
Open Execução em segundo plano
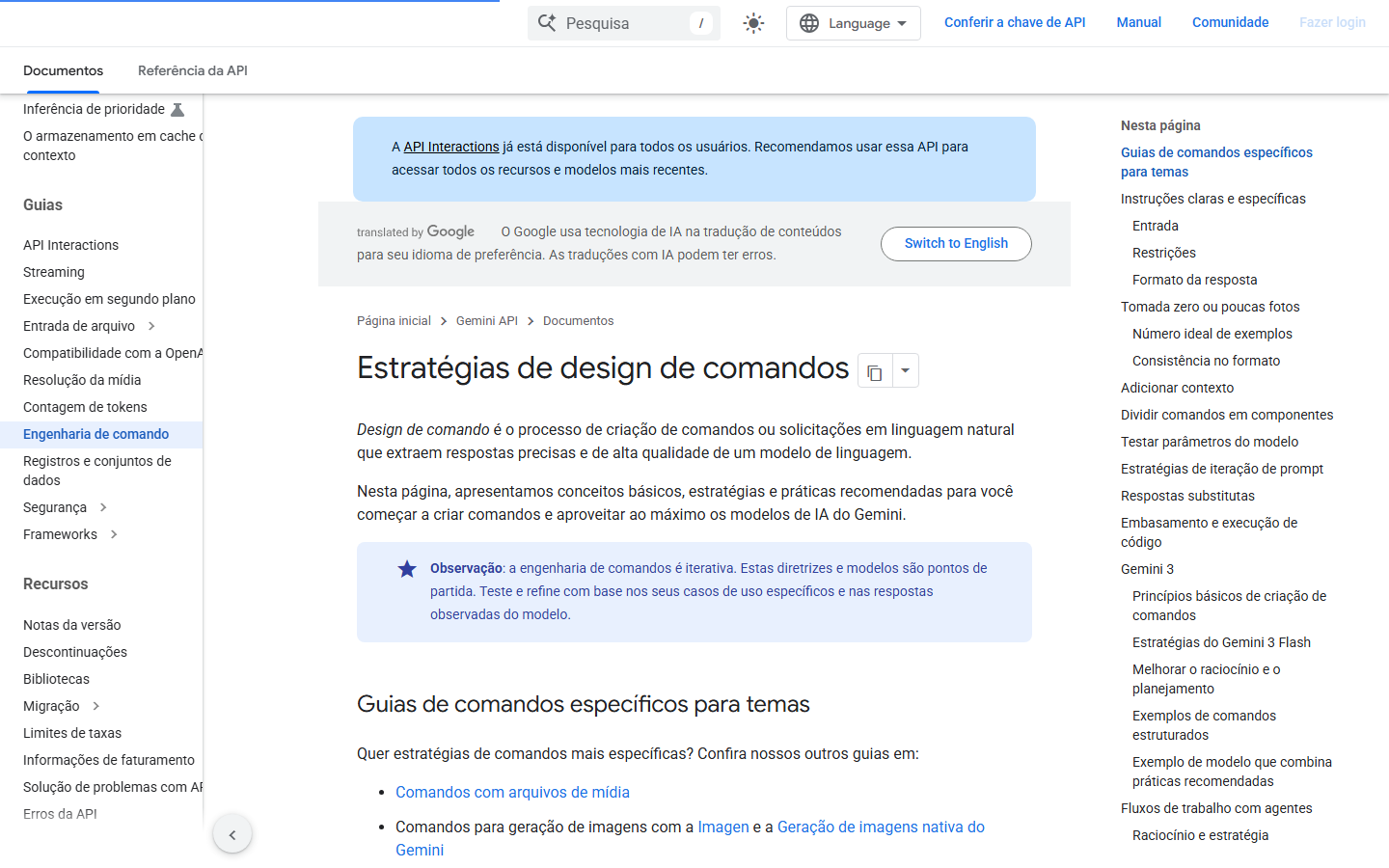[109, 299]
